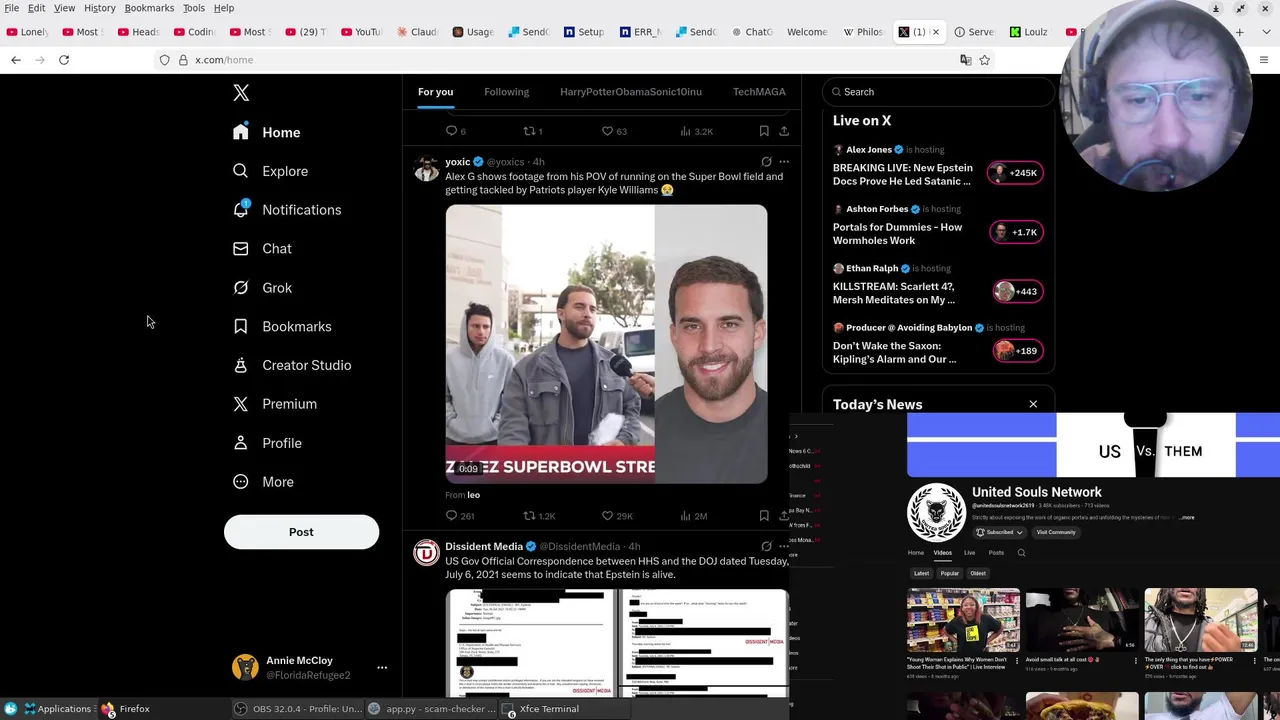The width and height of the screenshot is (1280, 720).
Task: Play the Super Bowl streaker video
Action: [x=606, y=344]
